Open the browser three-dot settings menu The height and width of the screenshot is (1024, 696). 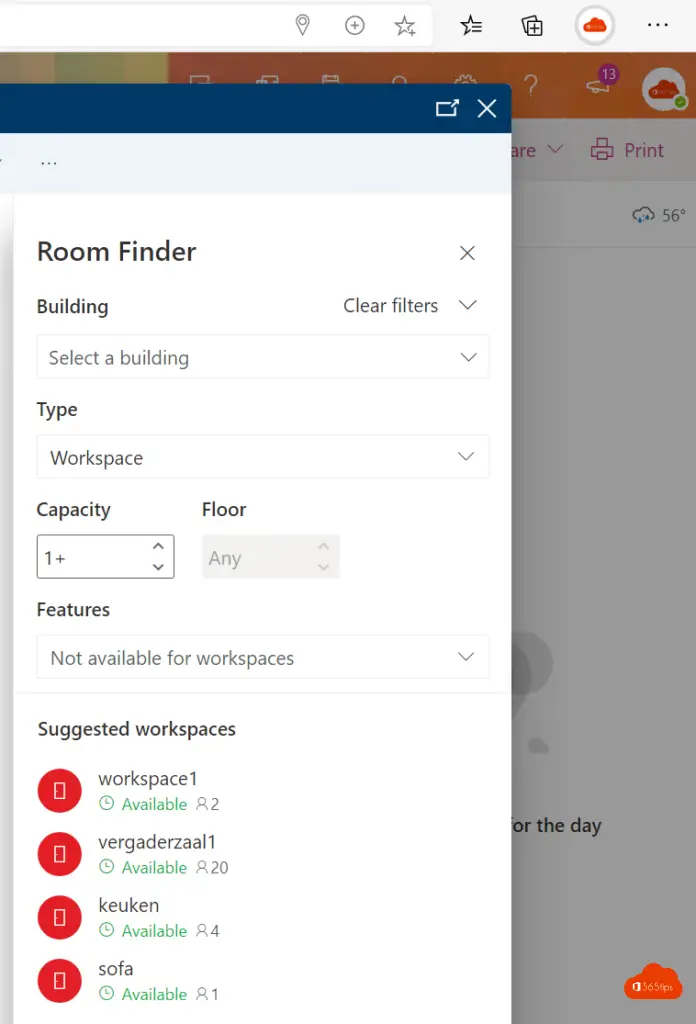coord(657,26)
